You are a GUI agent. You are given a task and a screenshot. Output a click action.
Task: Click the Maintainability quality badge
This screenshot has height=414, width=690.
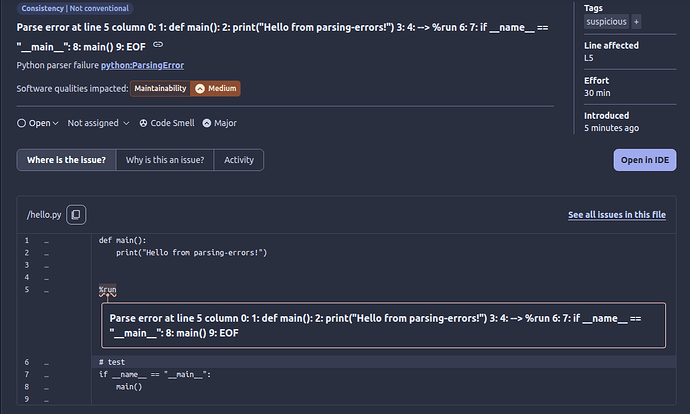pos(160,88)
